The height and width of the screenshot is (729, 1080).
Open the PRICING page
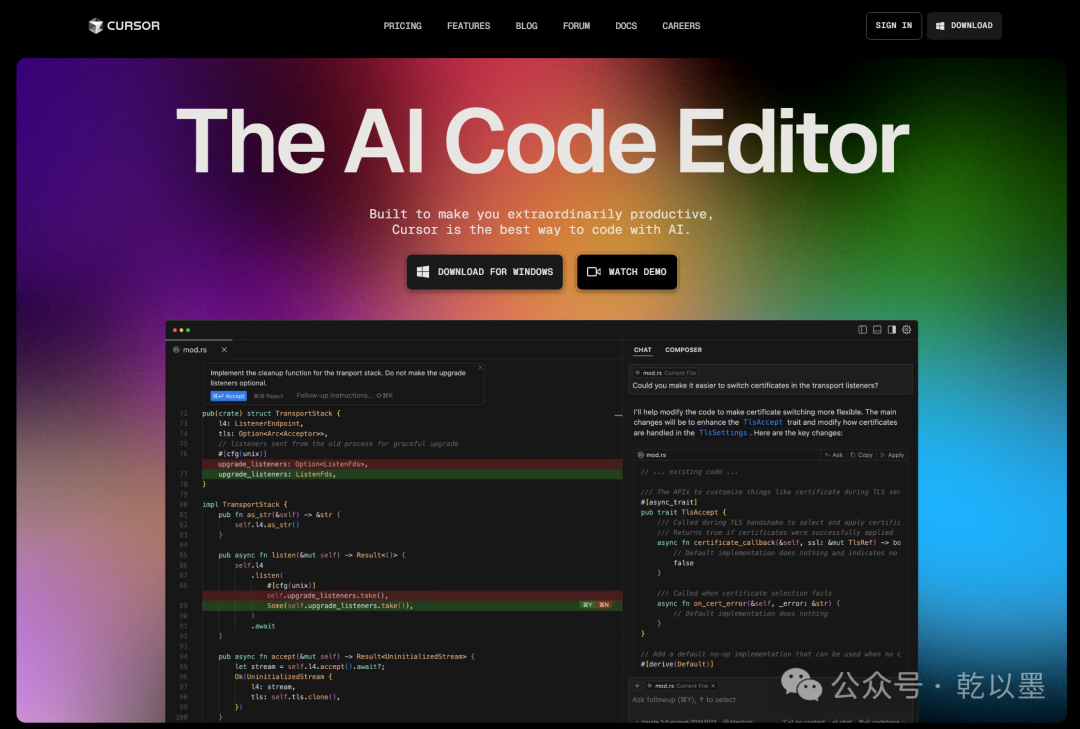pos(402,25)
